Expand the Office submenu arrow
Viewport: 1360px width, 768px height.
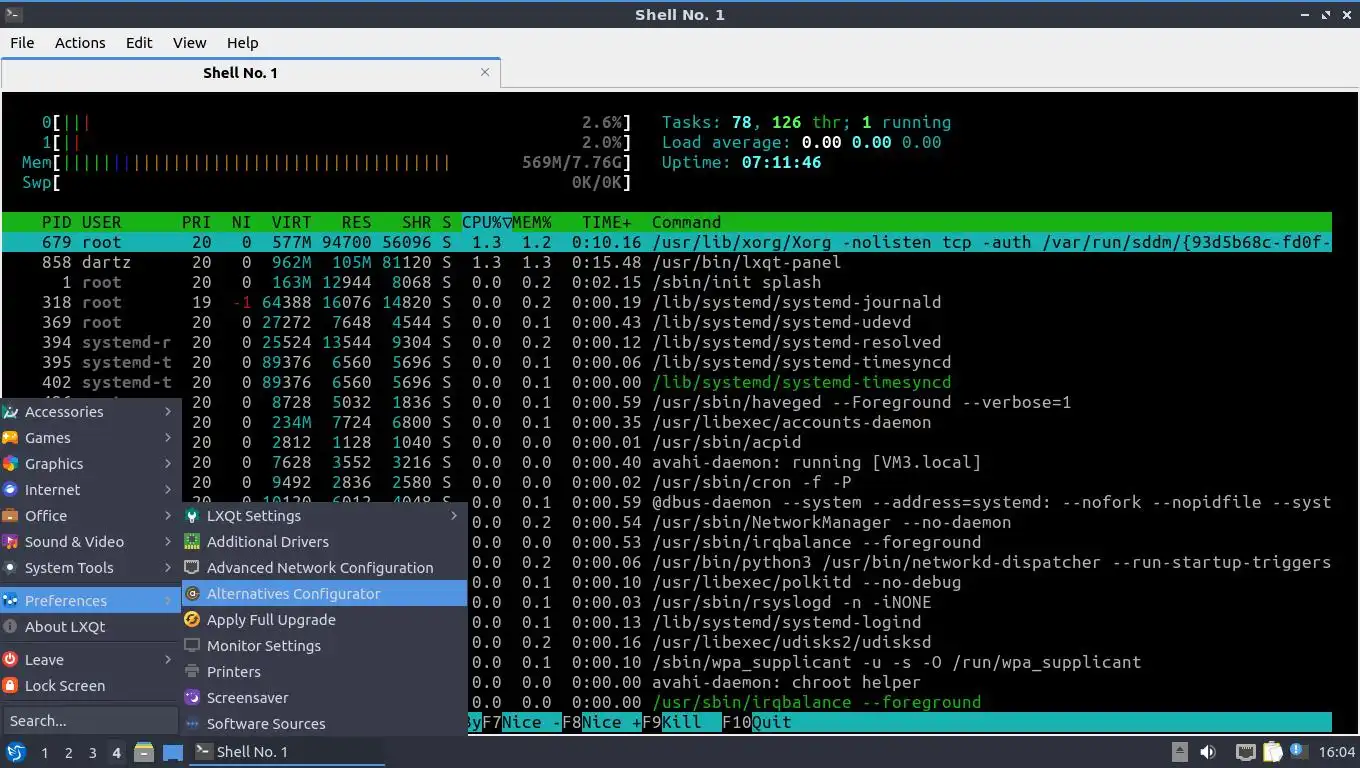[168, 516]
